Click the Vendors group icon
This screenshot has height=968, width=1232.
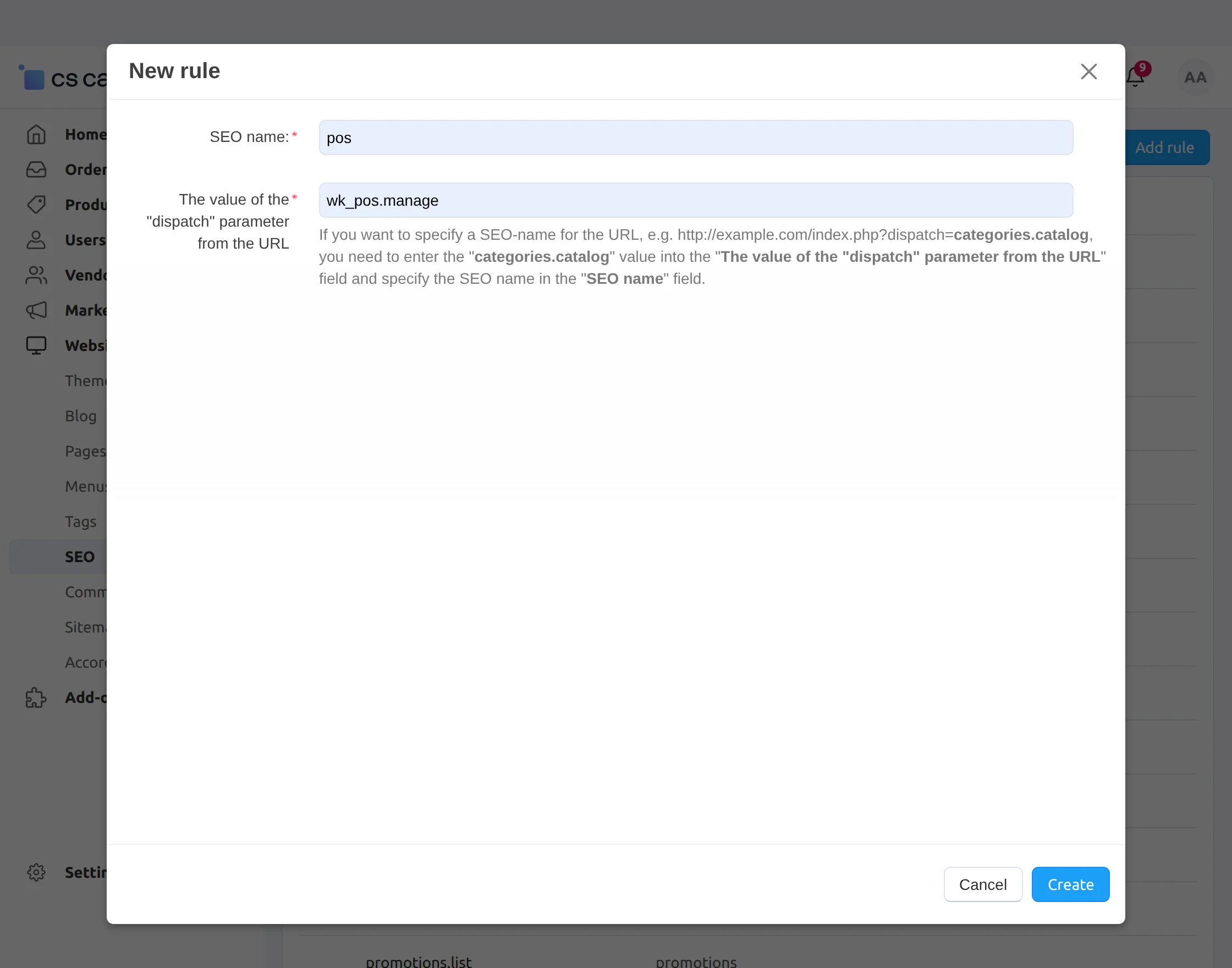click(36, 275)
